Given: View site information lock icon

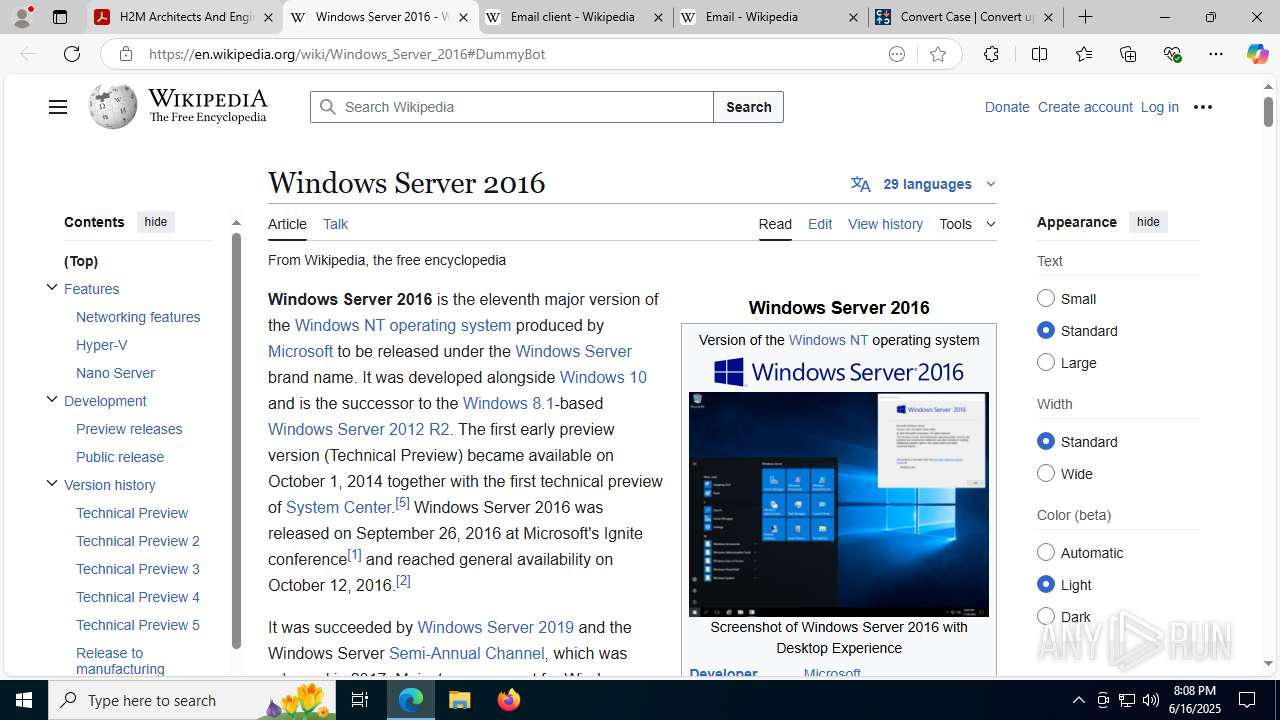Looking at the screenshot, I should point(125,54).
